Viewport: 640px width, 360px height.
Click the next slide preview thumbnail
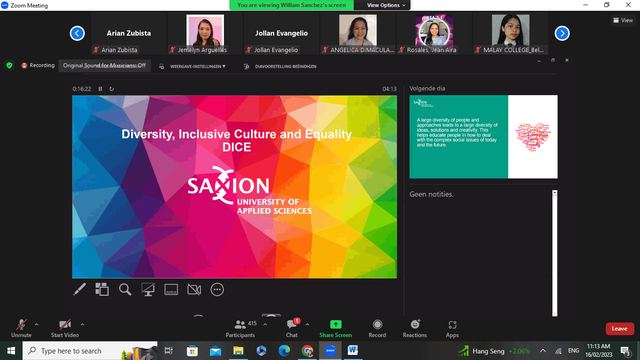coord(483,137)
